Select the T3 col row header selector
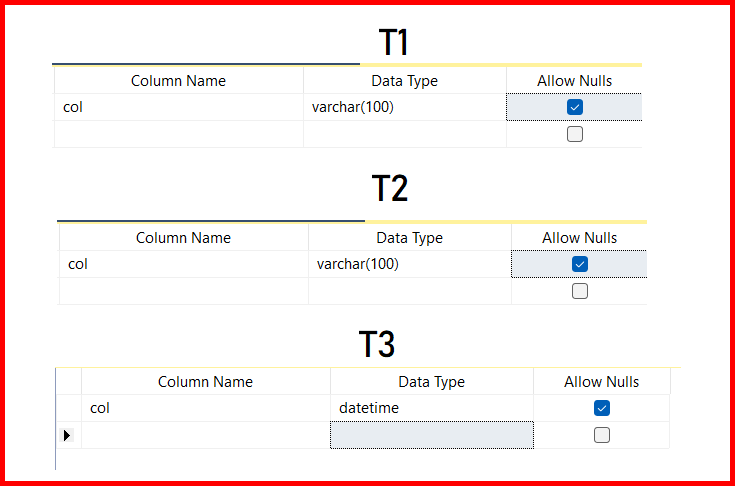 (x=68, y=408)
